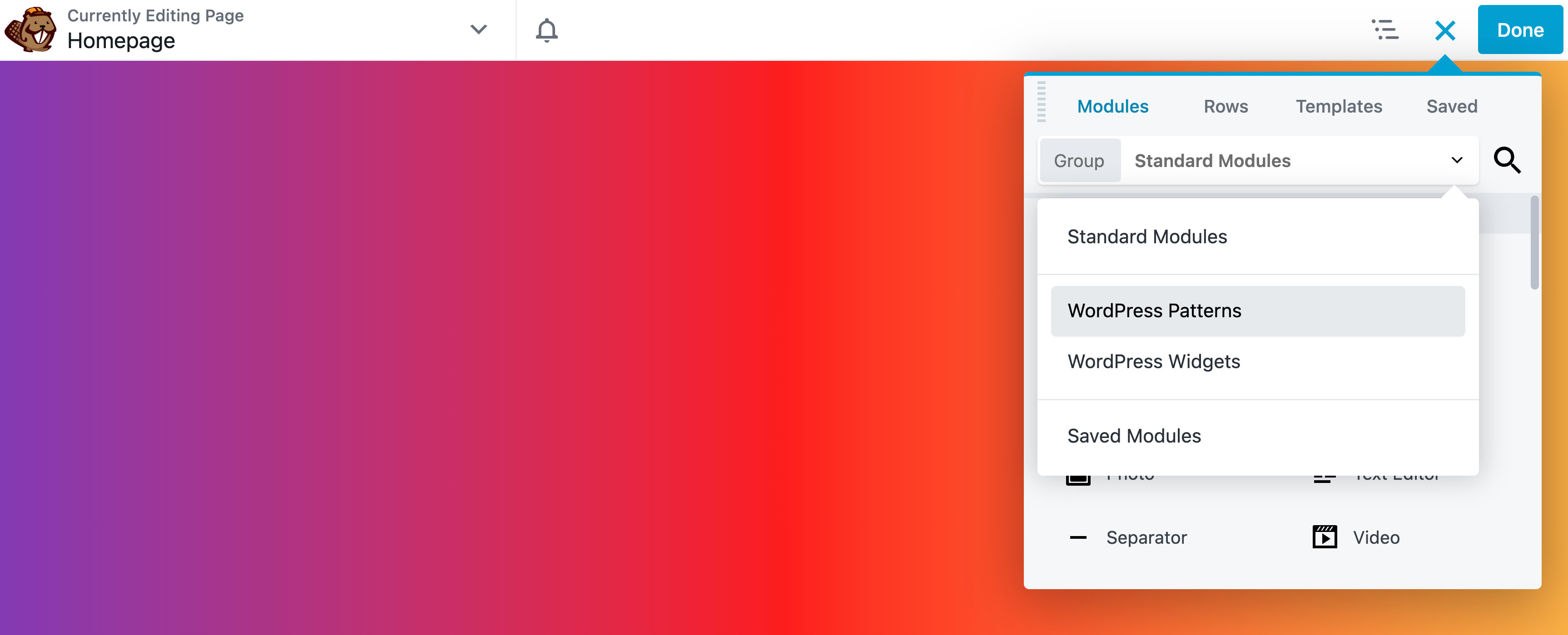
Task: Click the Done button
Action: coord(1520,29)
